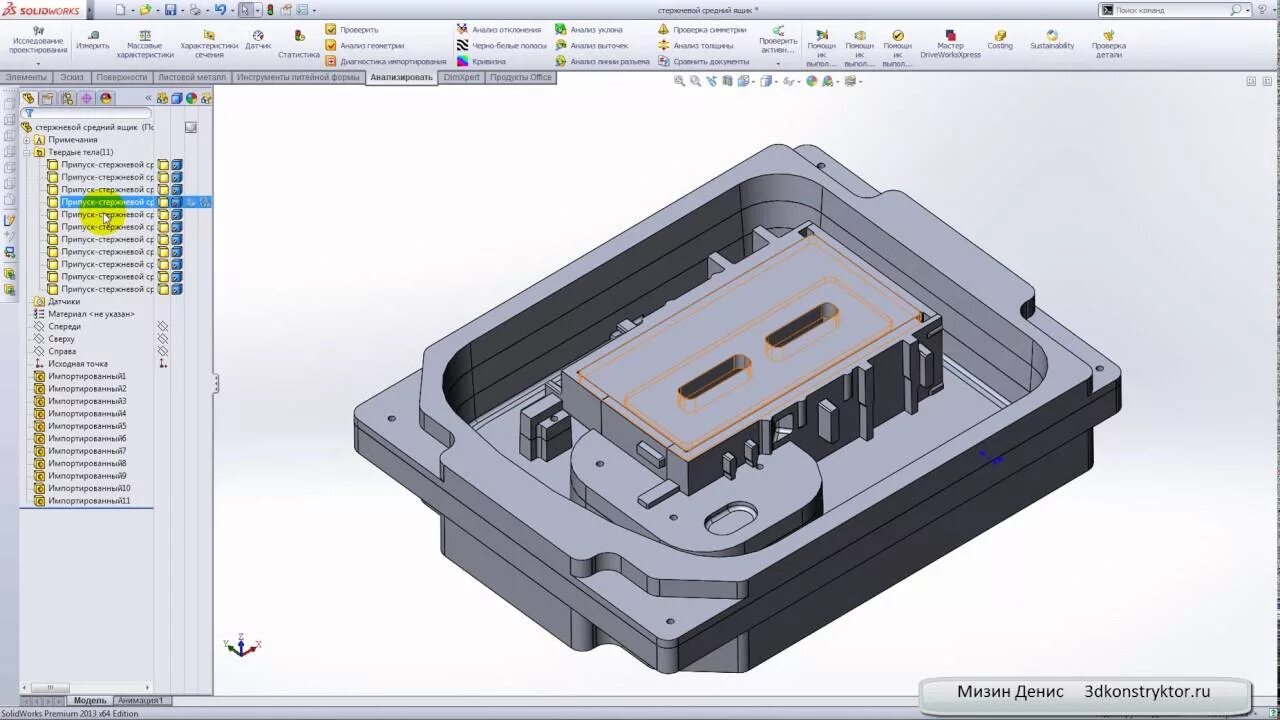Open Проверить активн... dropdown arrow
This screenshot has height=720, width=1280.
pos(778,63)
